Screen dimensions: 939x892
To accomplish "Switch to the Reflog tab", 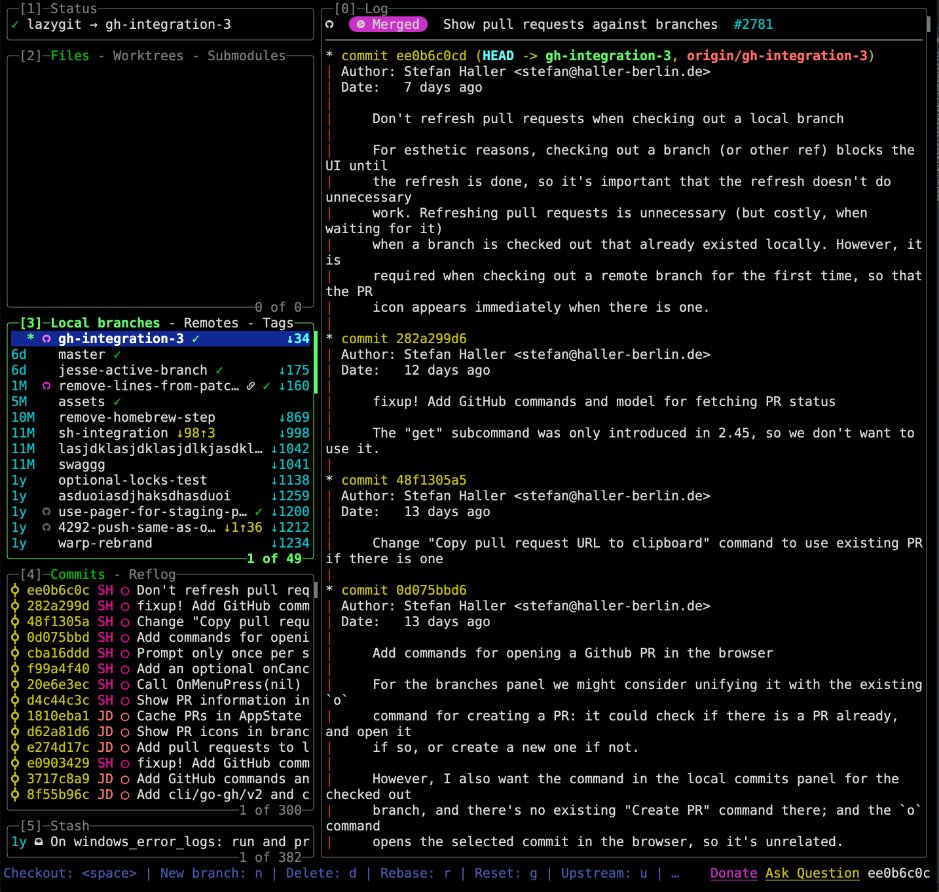I will [152, 574].
